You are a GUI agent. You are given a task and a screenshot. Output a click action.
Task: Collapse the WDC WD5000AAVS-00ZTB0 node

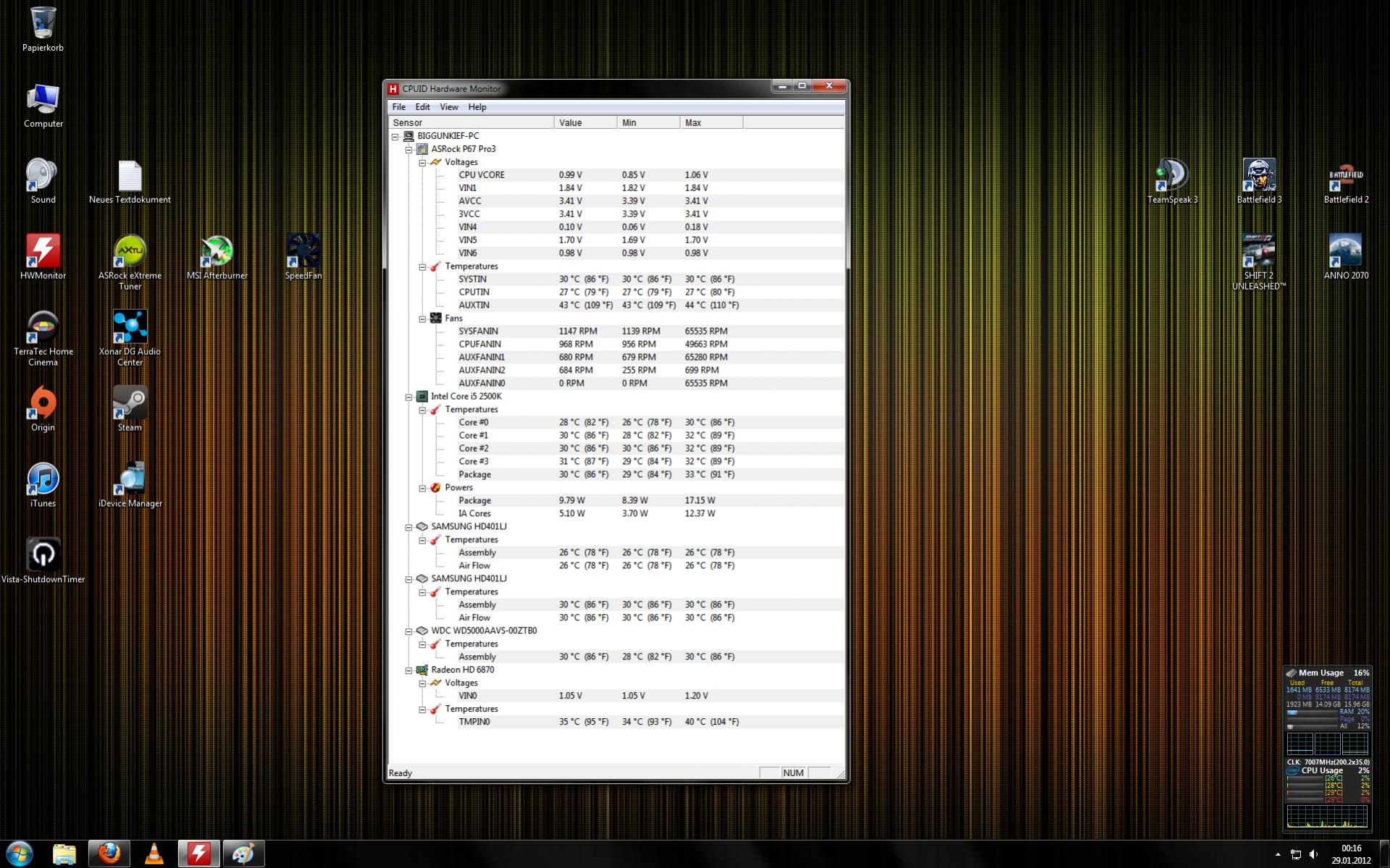409,631
